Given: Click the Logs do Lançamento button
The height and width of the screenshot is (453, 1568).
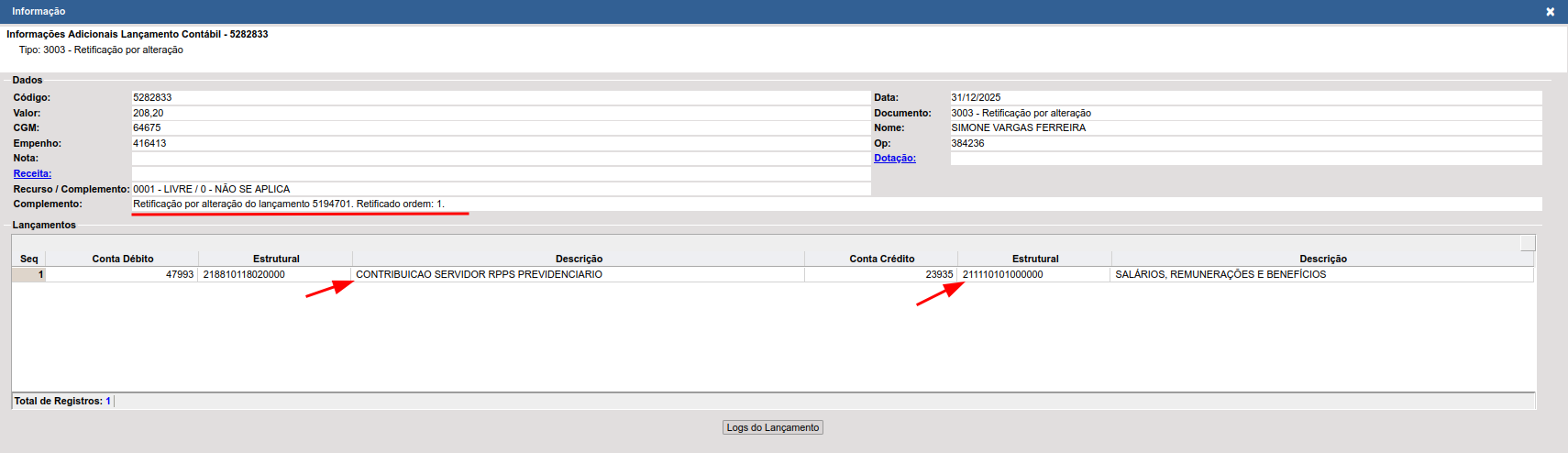Looking at the screenshot, I should pos(772,427).
